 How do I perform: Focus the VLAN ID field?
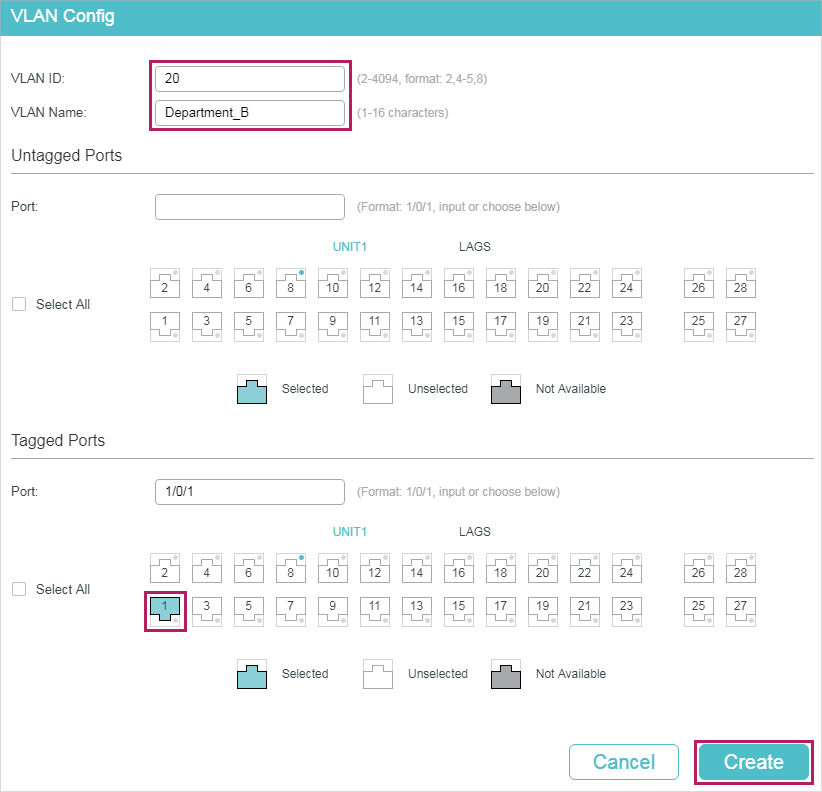click(250, 79)
